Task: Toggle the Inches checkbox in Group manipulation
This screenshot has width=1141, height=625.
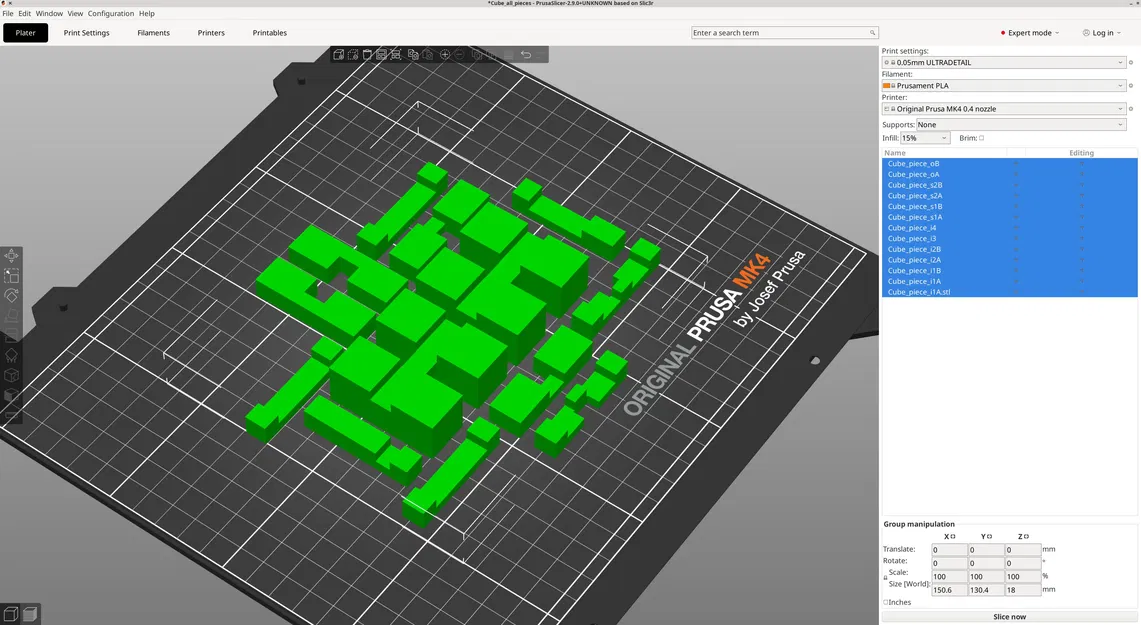Action: tap(887, 602)
